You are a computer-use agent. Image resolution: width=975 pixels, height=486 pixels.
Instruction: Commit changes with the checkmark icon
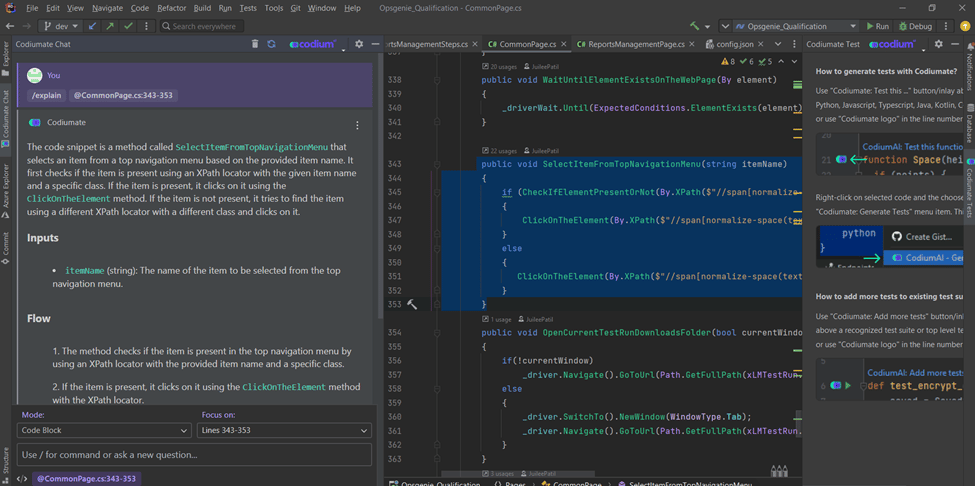128,26
